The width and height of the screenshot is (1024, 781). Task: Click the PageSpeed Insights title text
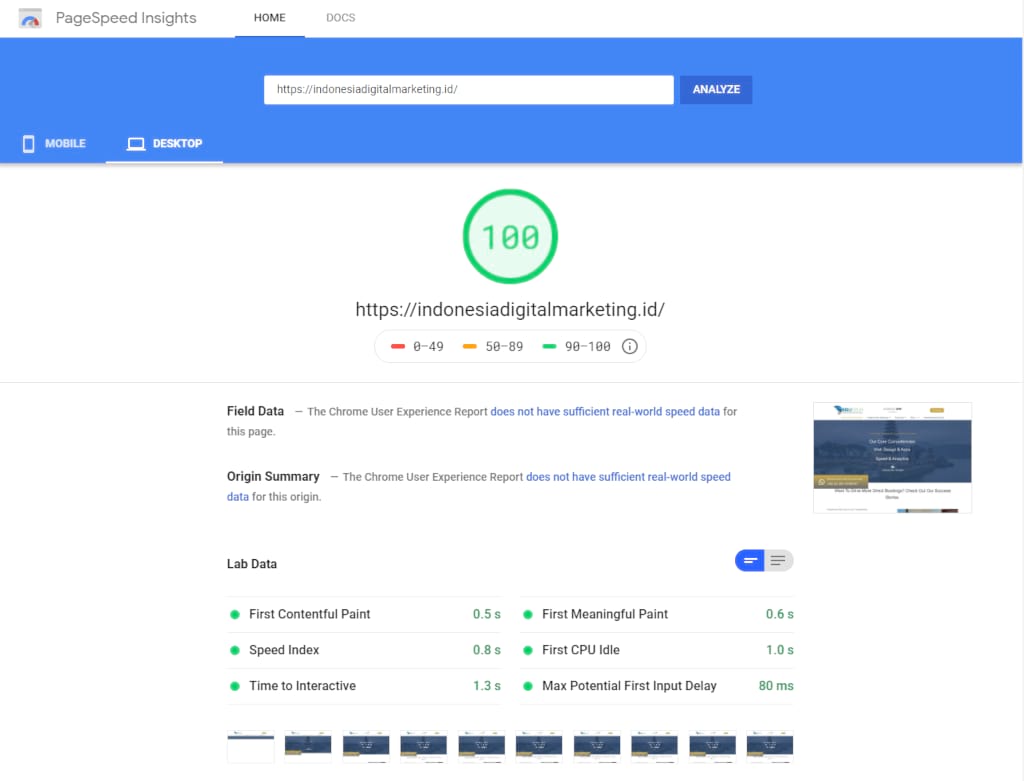[x=126, y=18]
